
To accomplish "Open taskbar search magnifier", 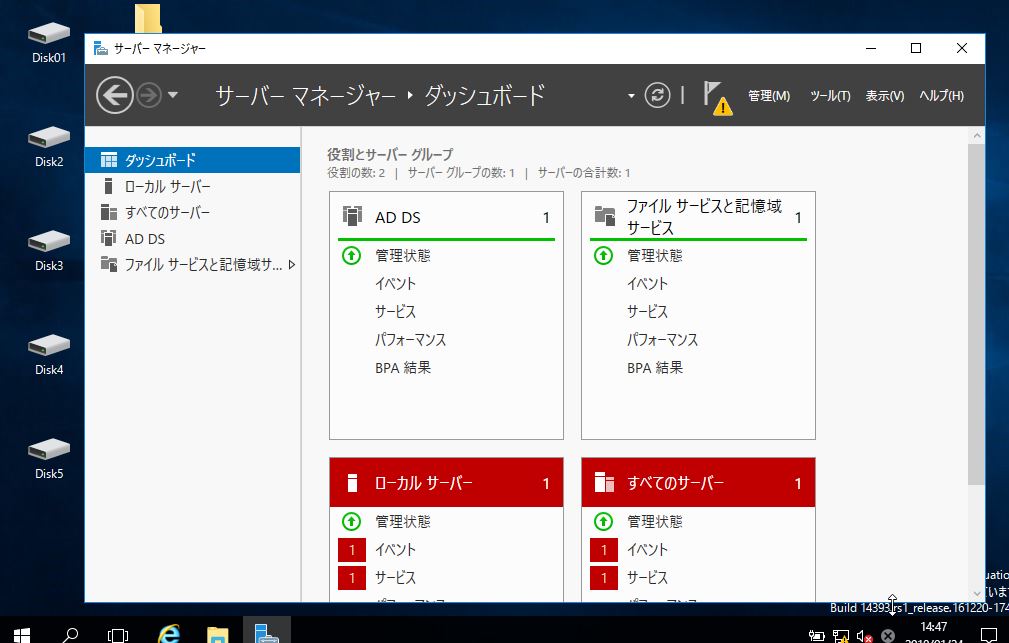I will pos(69,635).
